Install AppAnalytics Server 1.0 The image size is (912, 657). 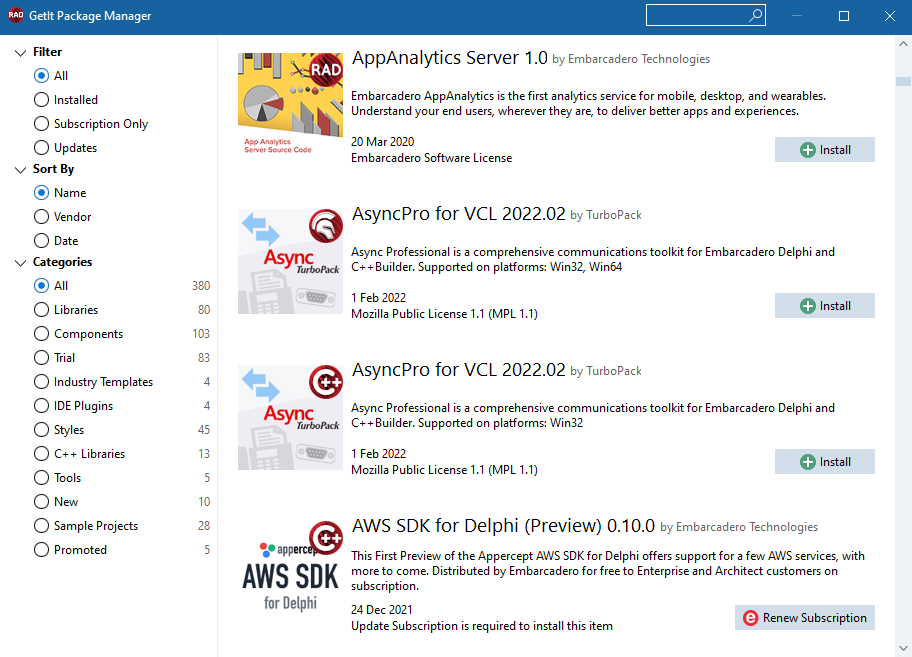click(825, 149)
